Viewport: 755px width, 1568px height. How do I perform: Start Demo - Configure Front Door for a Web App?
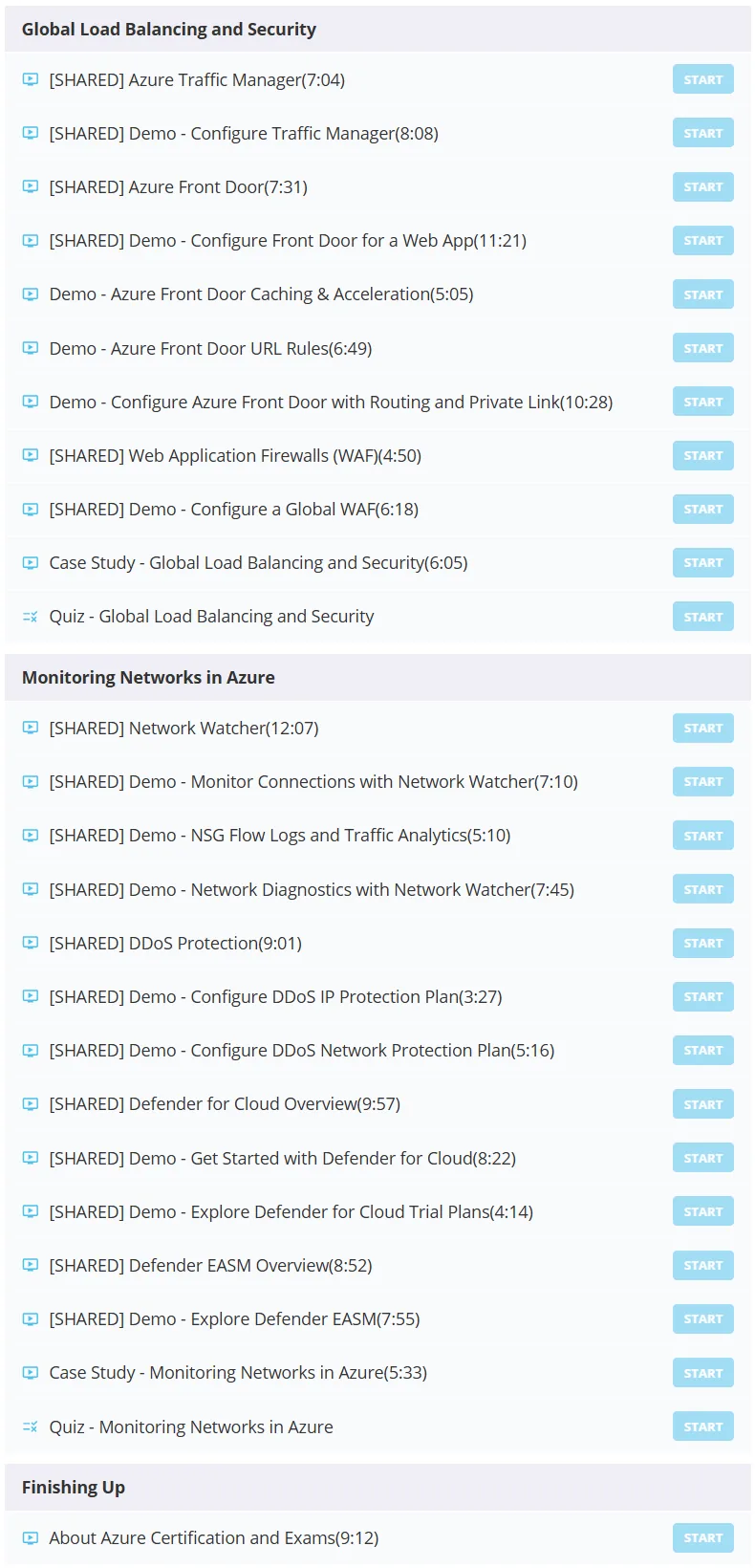[703, 240]
